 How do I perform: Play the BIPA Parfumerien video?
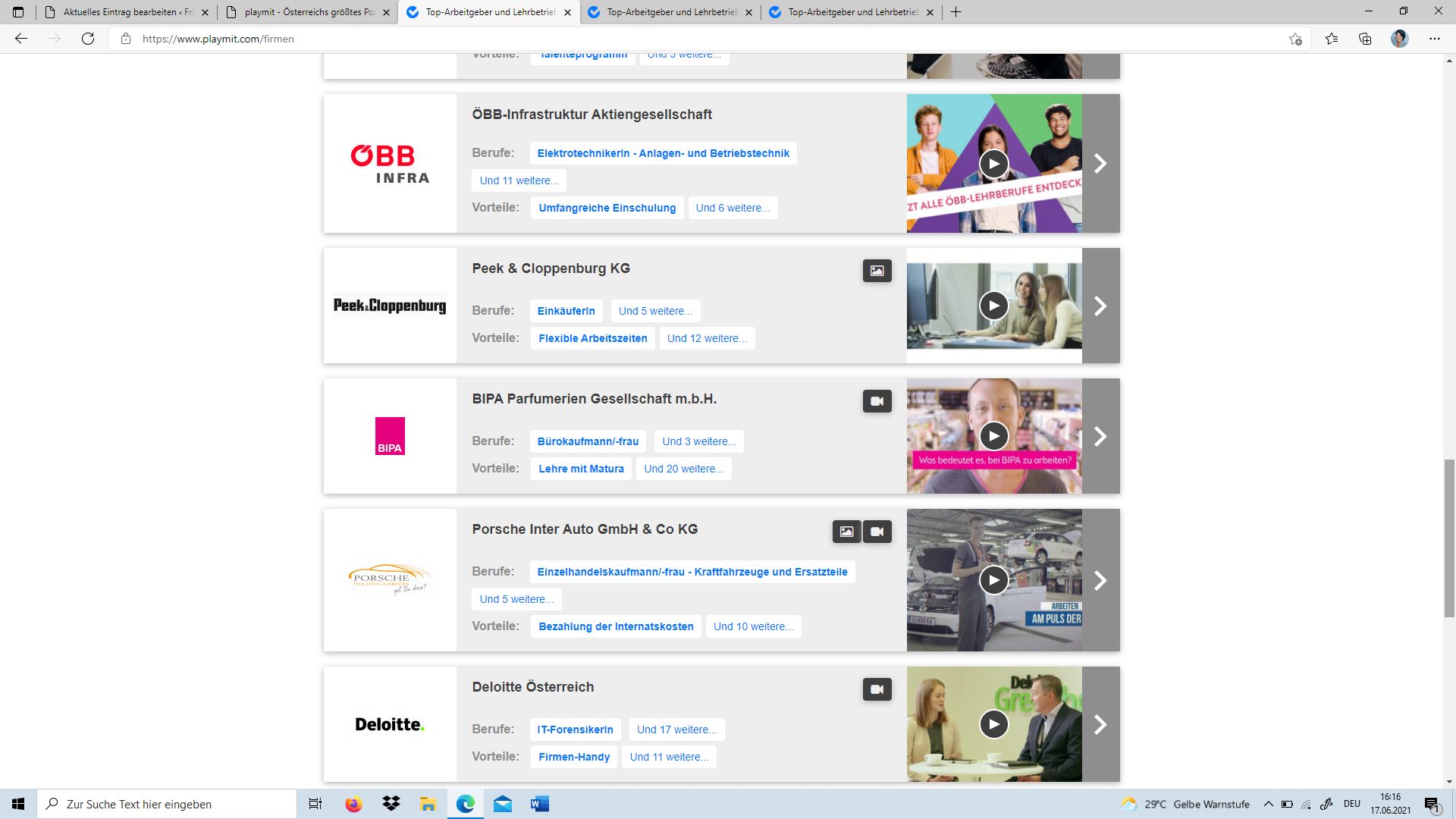coord(993,436)
